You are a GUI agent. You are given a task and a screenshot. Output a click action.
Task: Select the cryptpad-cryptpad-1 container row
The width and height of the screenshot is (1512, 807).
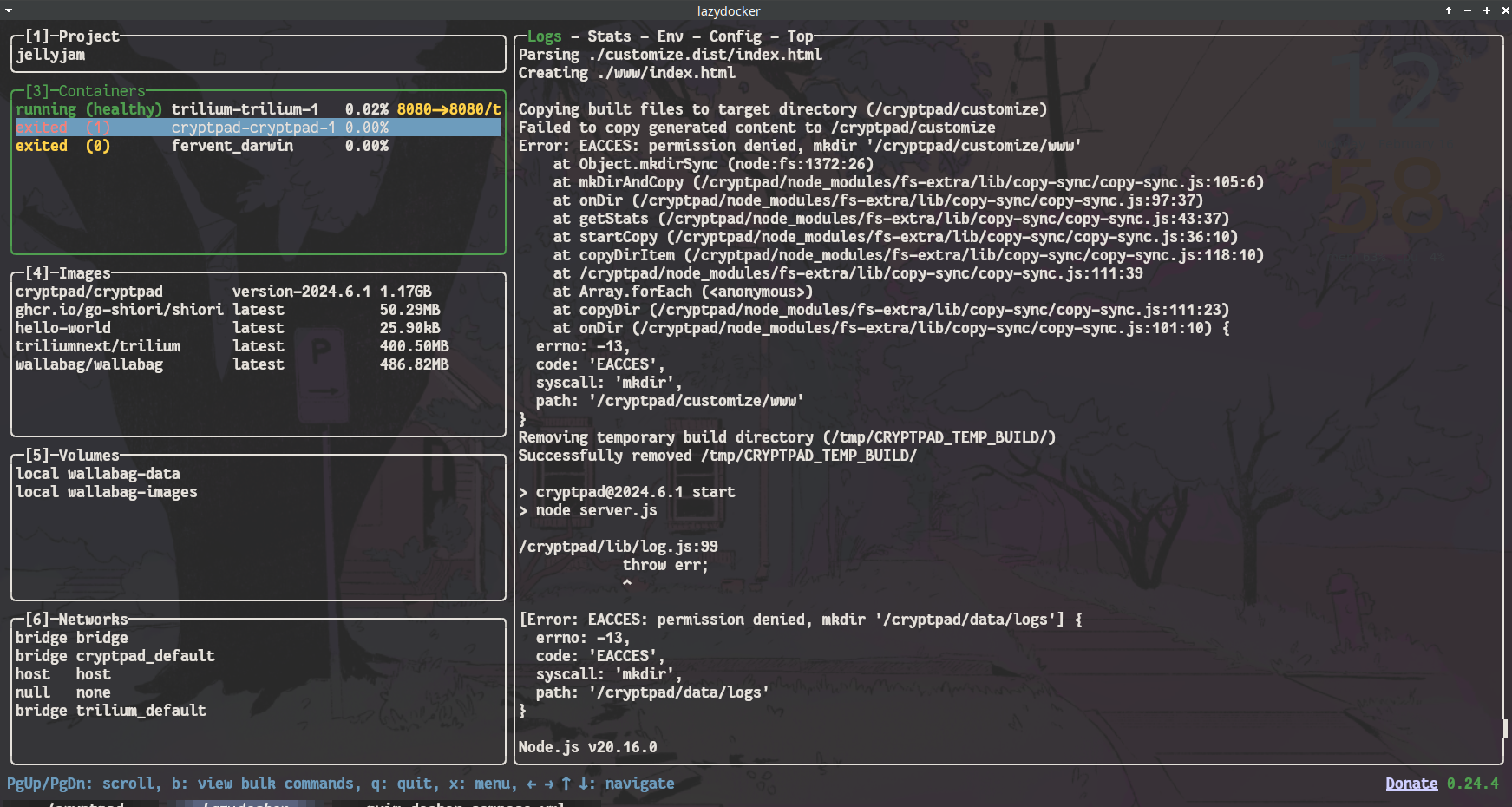coord(259,128)
